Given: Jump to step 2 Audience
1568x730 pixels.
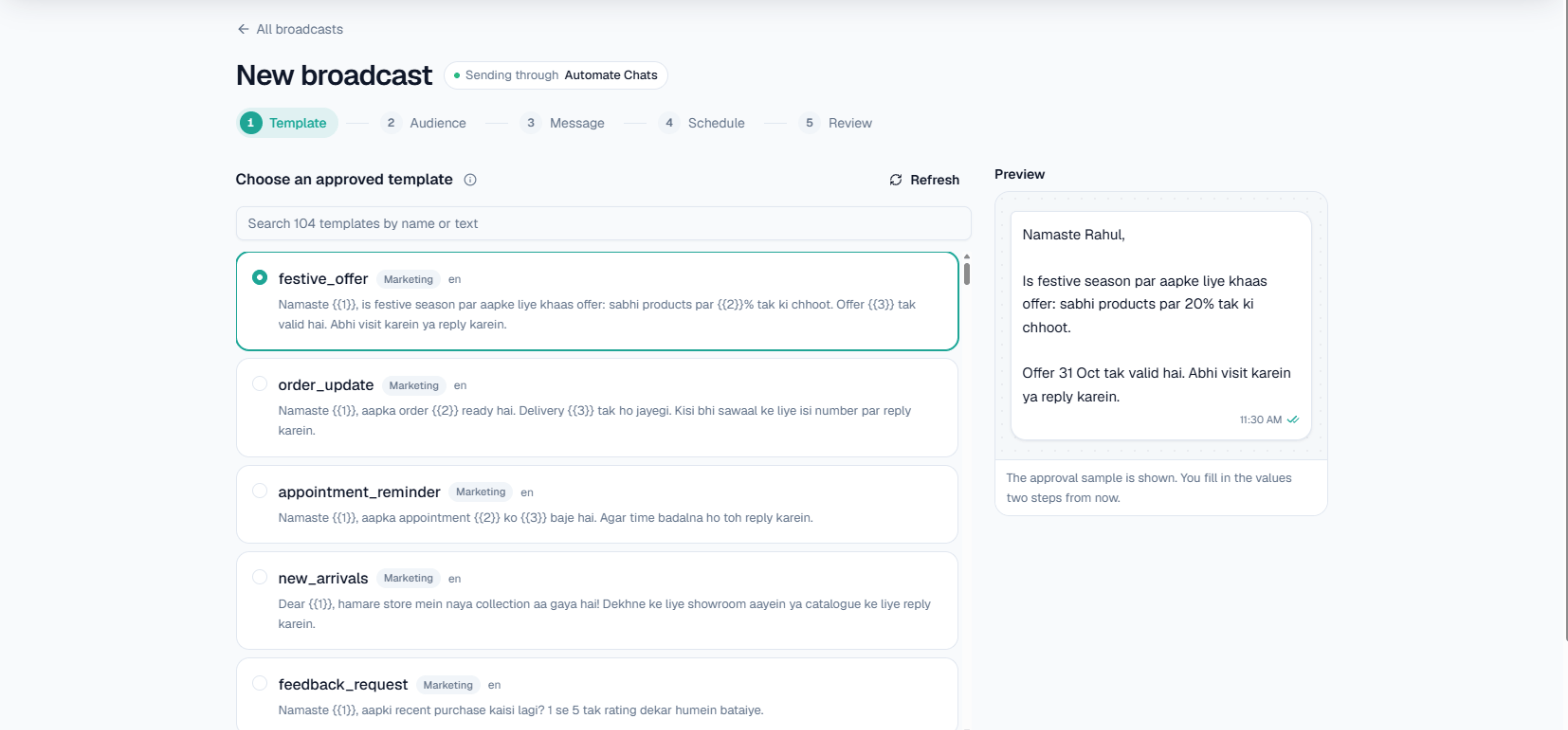Looking at the screenshot, I should [423, 123].
